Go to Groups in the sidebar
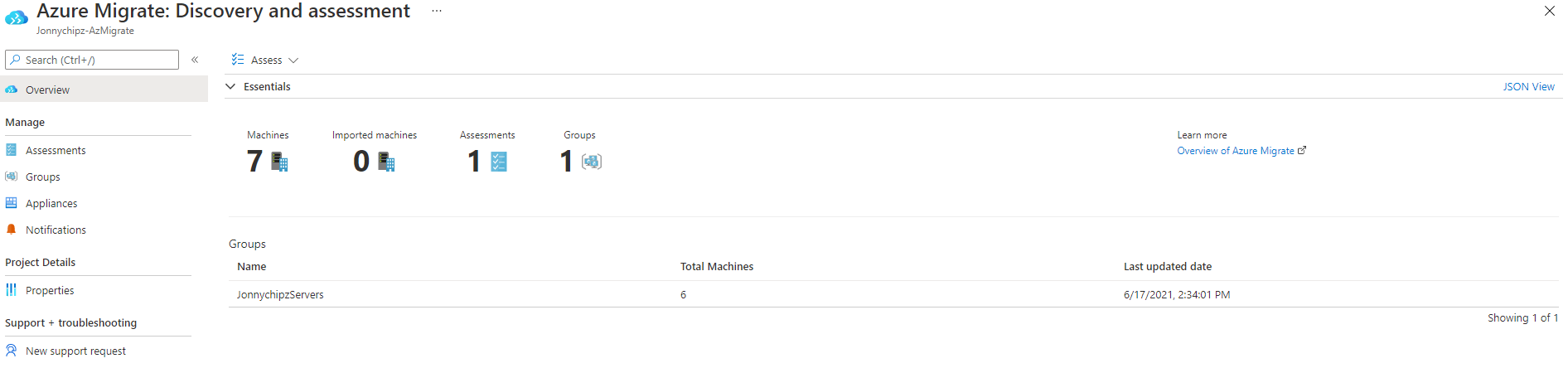1568x368 pixels. pos(43,177)
